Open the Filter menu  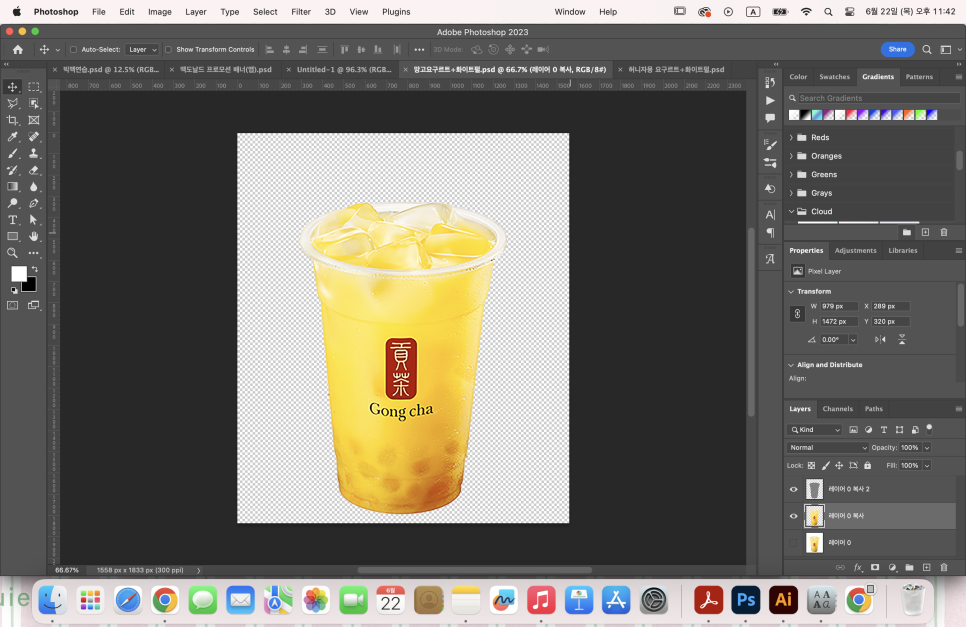301,12
